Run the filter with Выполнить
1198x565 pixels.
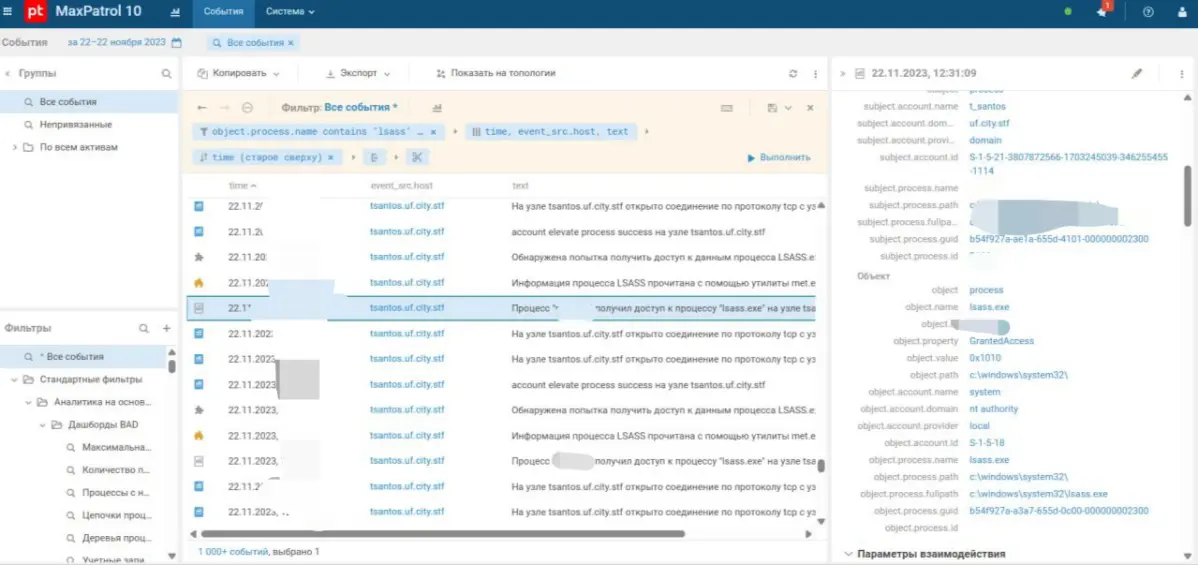point(779,157)
